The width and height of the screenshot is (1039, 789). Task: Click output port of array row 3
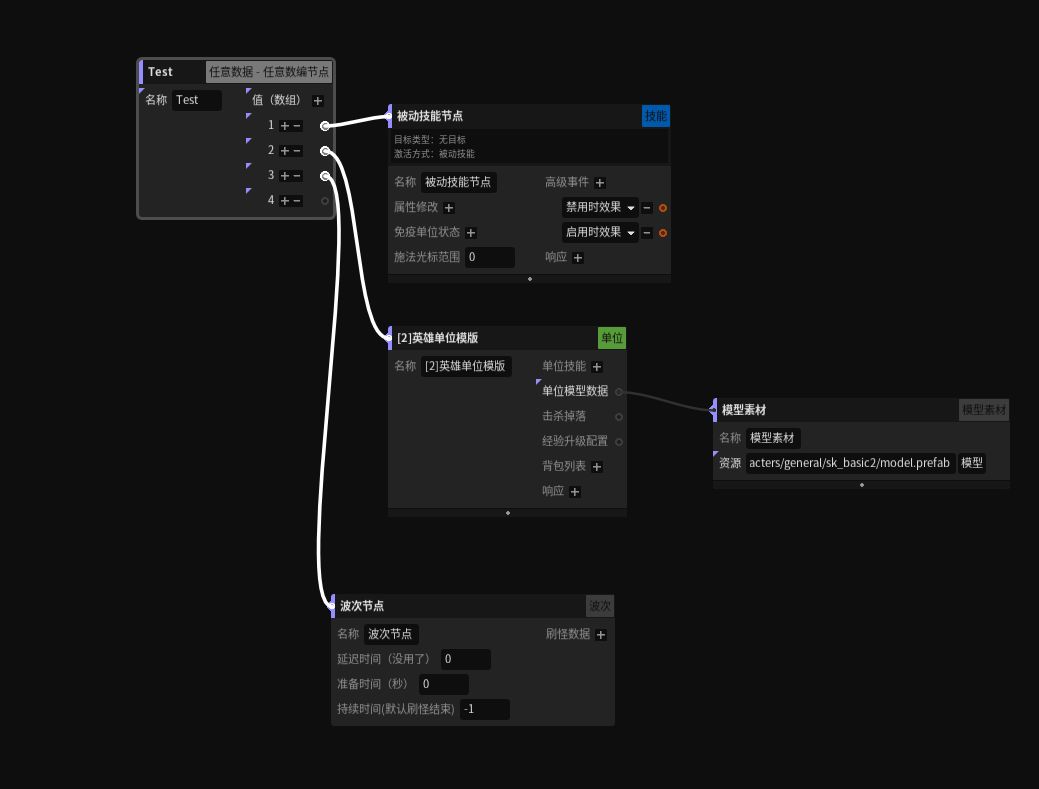pos(325,176)
